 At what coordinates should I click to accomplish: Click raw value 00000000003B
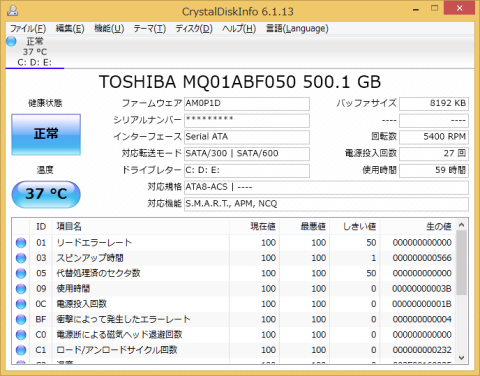coord(422,289)
